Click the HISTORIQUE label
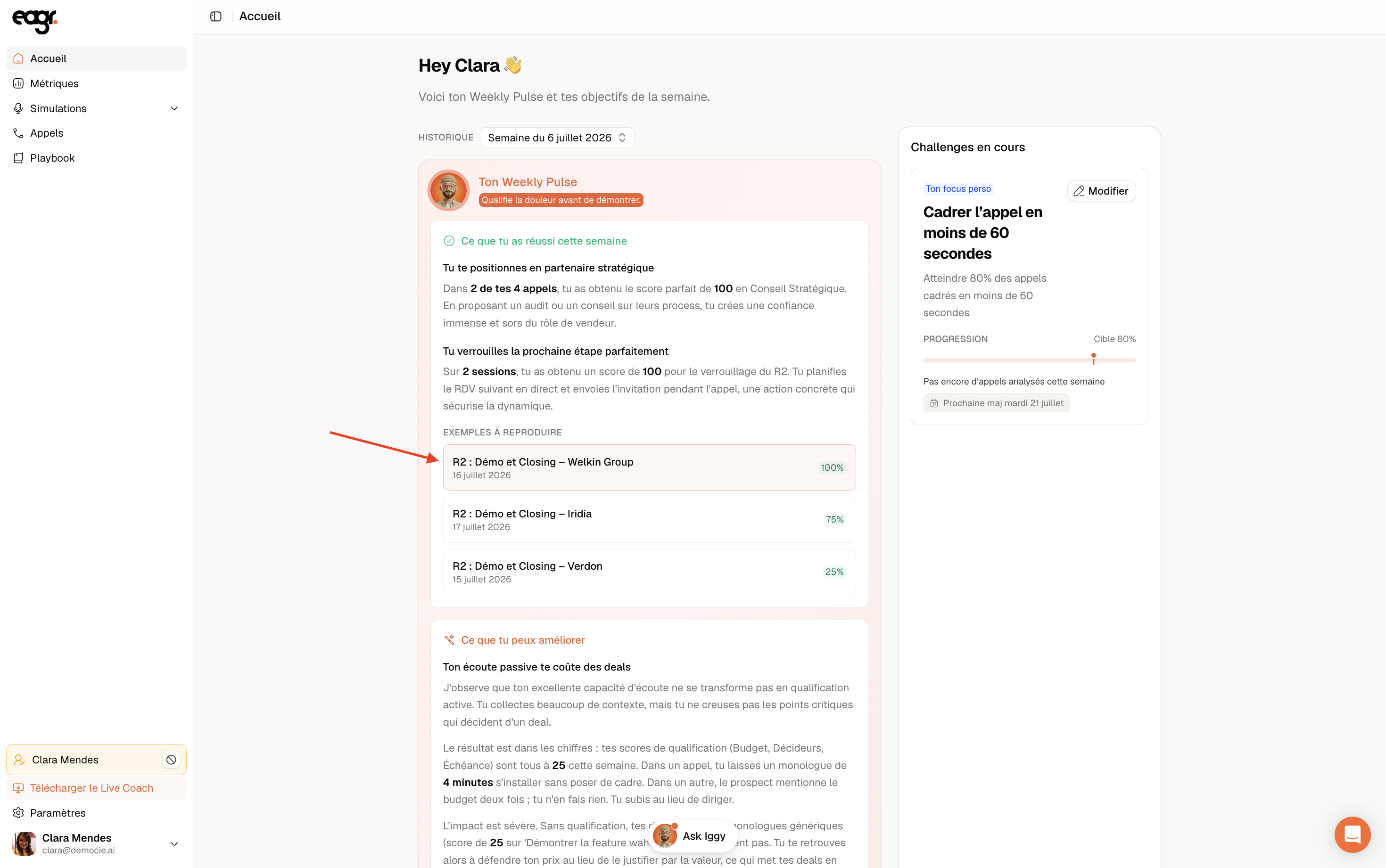The image size is (1386, 868). tap(446, 138)
